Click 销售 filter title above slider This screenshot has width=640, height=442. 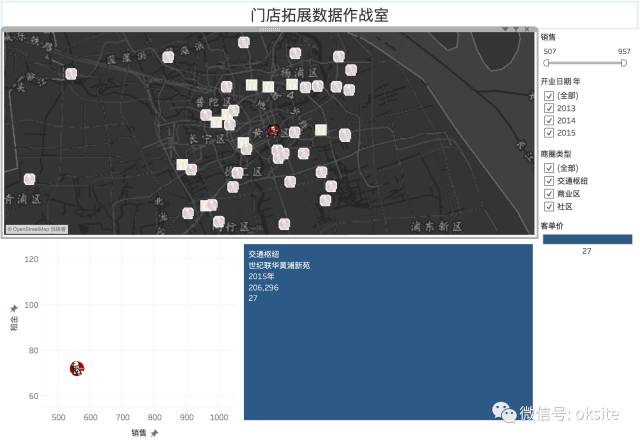[x=548, y=37]
